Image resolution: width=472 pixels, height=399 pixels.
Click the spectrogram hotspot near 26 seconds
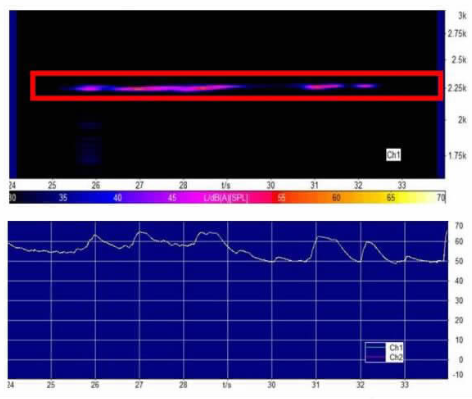88,88
